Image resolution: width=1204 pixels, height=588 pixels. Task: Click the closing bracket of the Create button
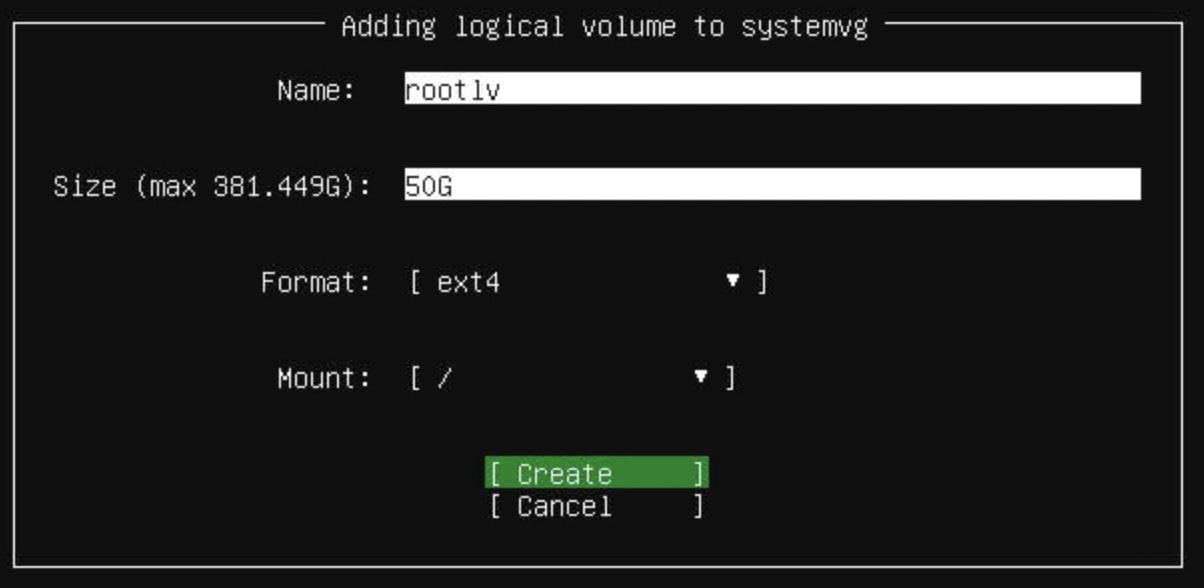(698, 474)
